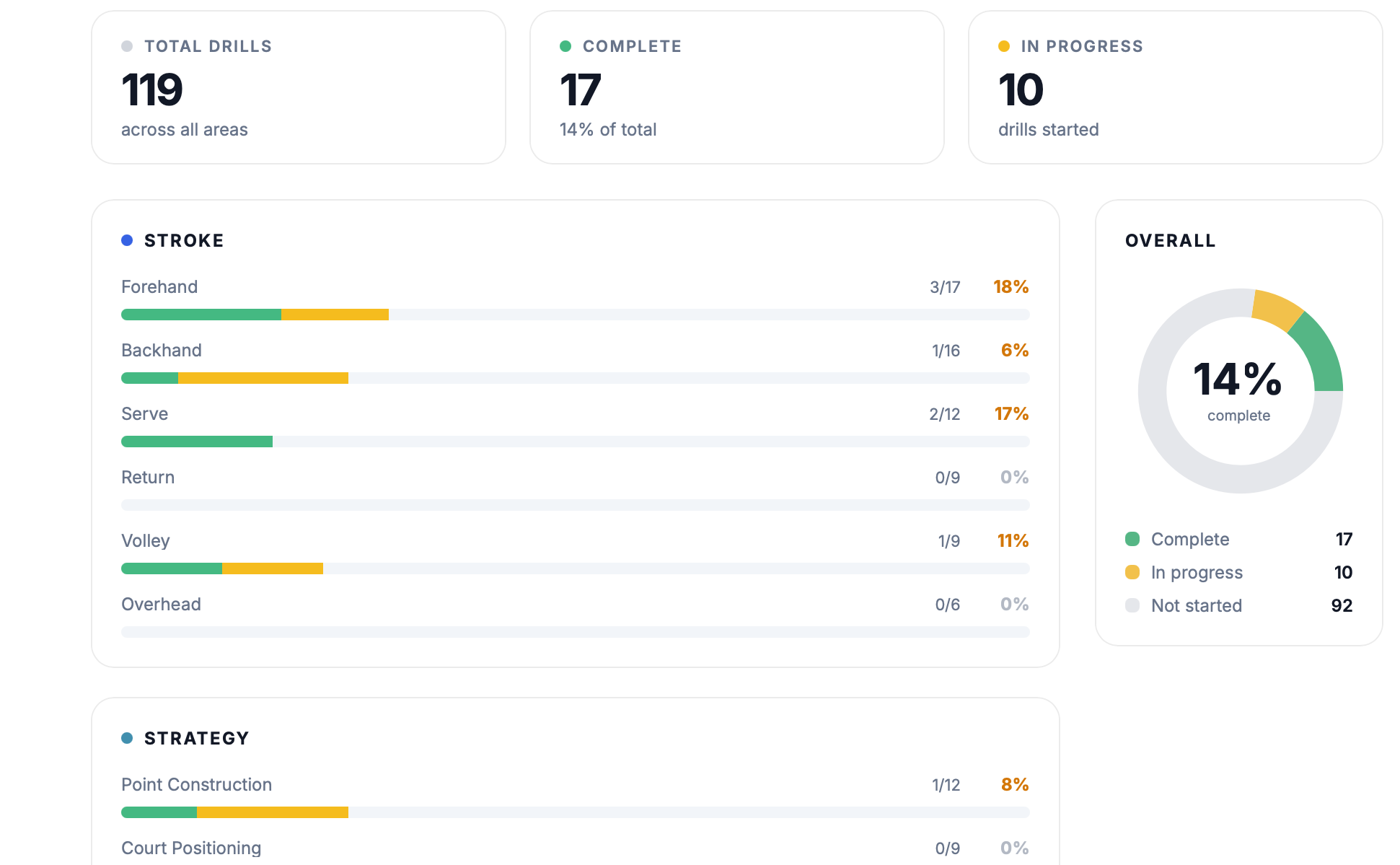Click the 18% Forehand percentage
The width and height of the screenshot is (1400, 865).
1011,287
